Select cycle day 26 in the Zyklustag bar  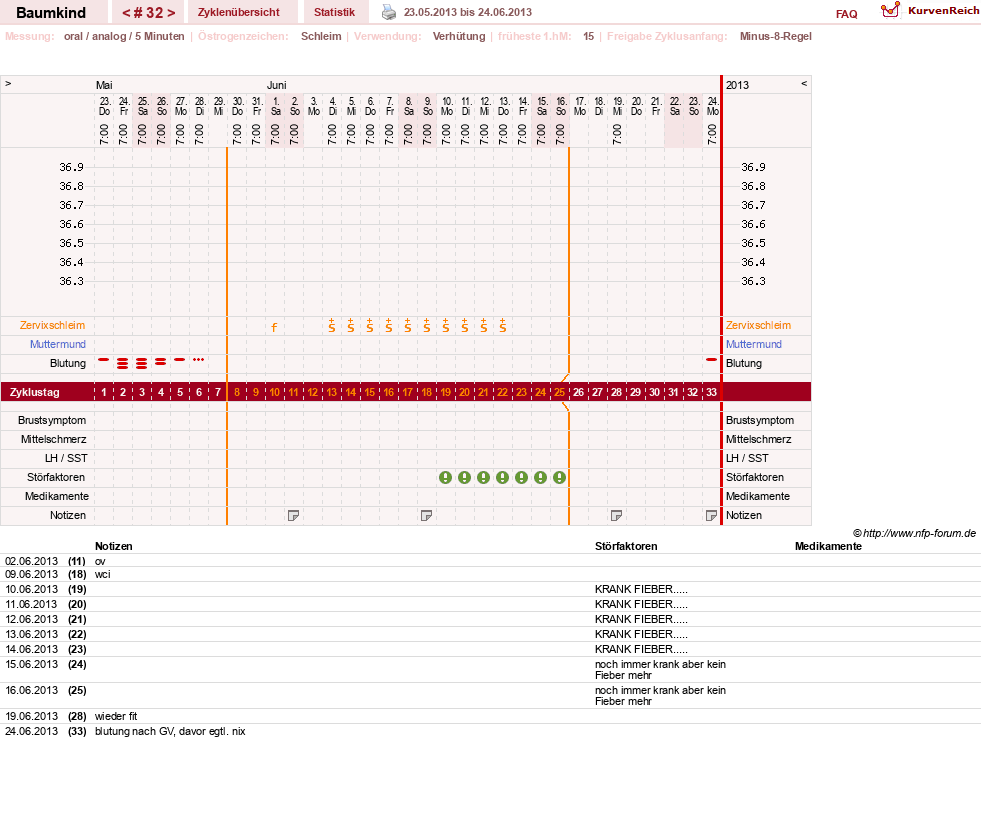point(579,392)
